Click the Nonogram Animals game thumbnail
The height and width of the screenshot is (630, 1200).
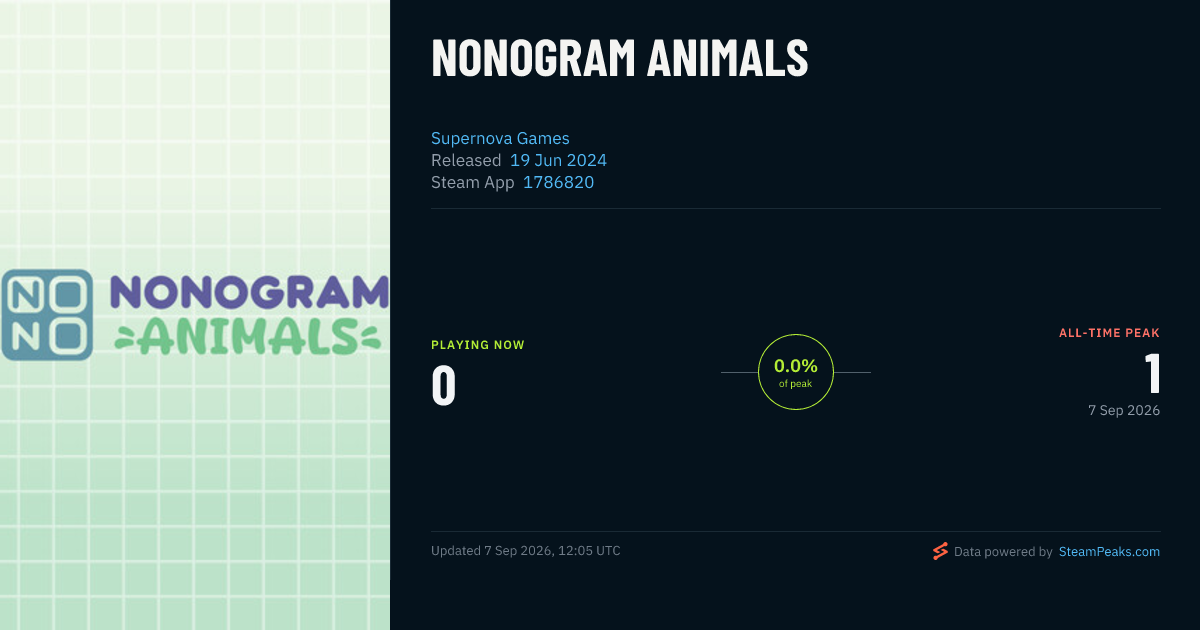pyautogui.click(x=195, y=315)
